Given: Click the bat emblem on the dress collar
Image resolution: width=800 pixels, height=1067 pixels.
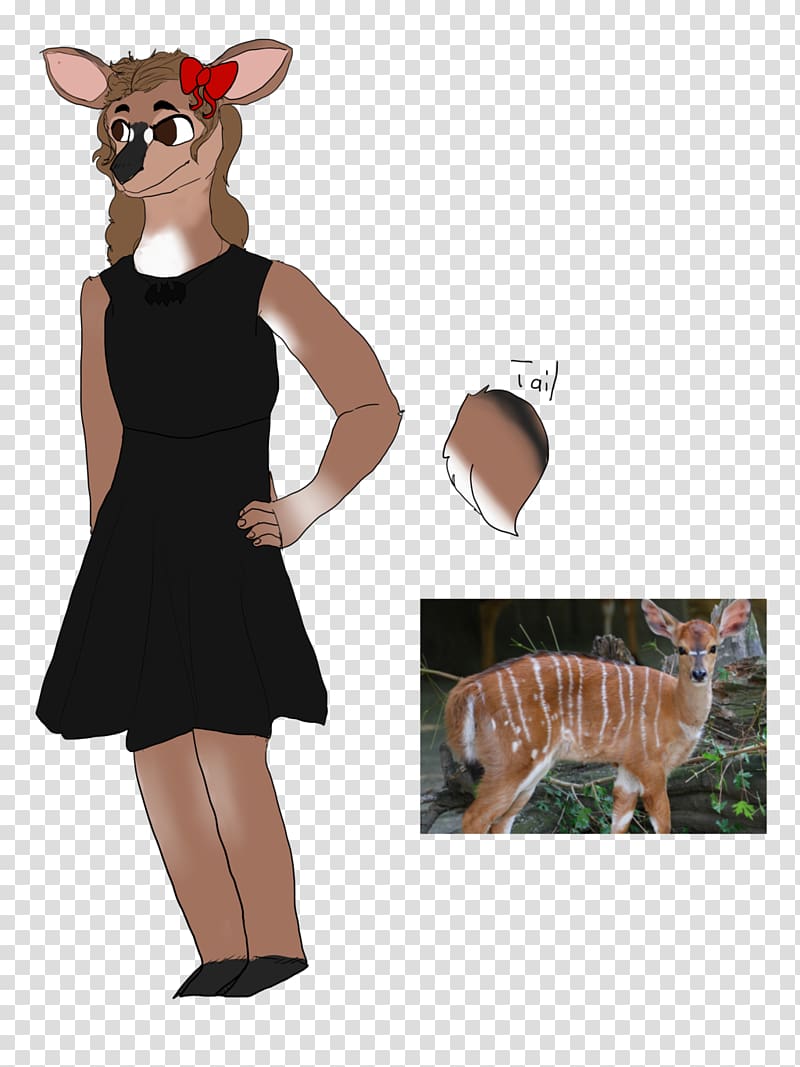Looking at the screenshot, I should 165,293.
